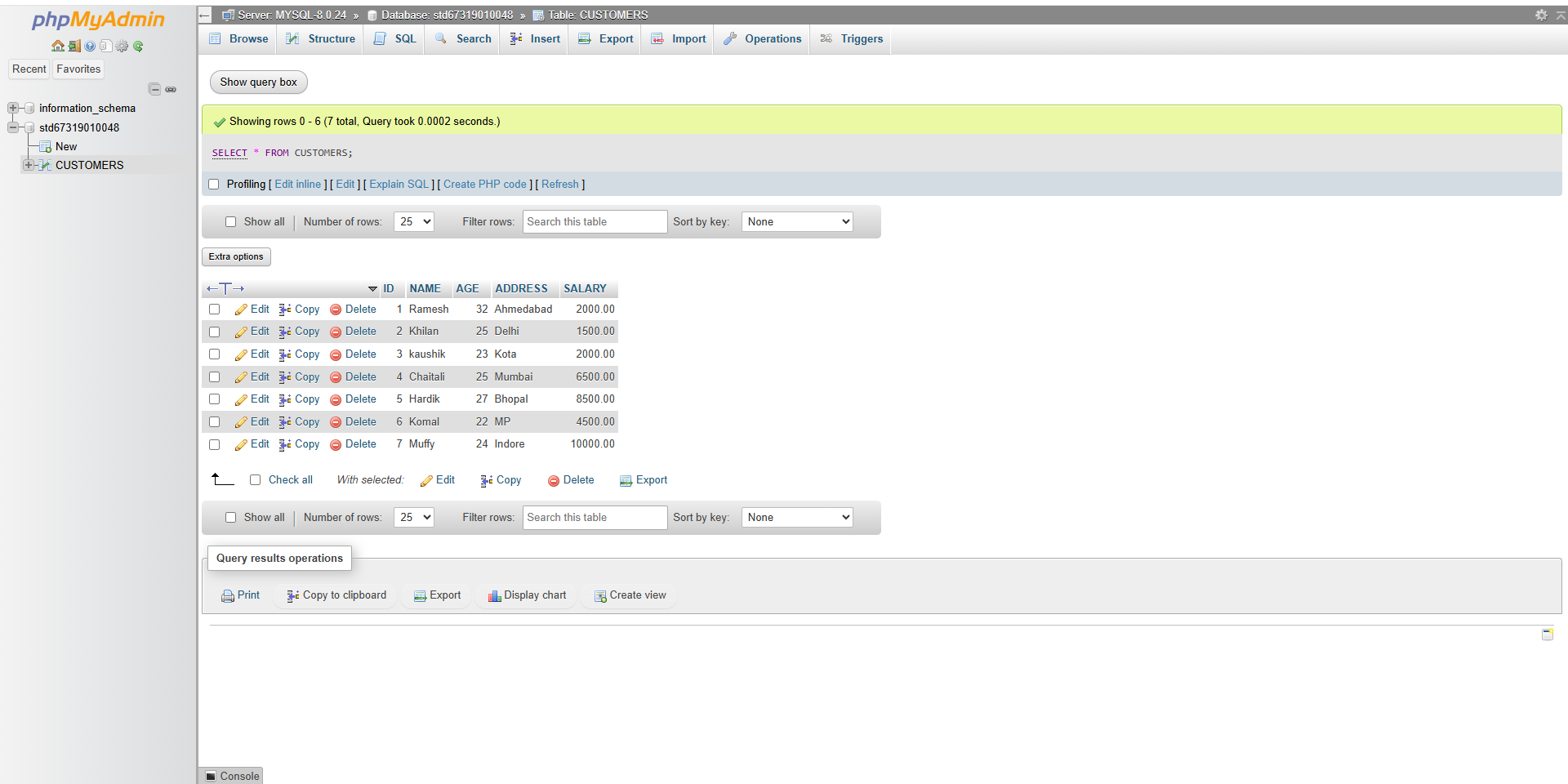This screenshot has height=784, width=1568.
Task: Click the Show query box button
Action: click(x=258, y=82)
